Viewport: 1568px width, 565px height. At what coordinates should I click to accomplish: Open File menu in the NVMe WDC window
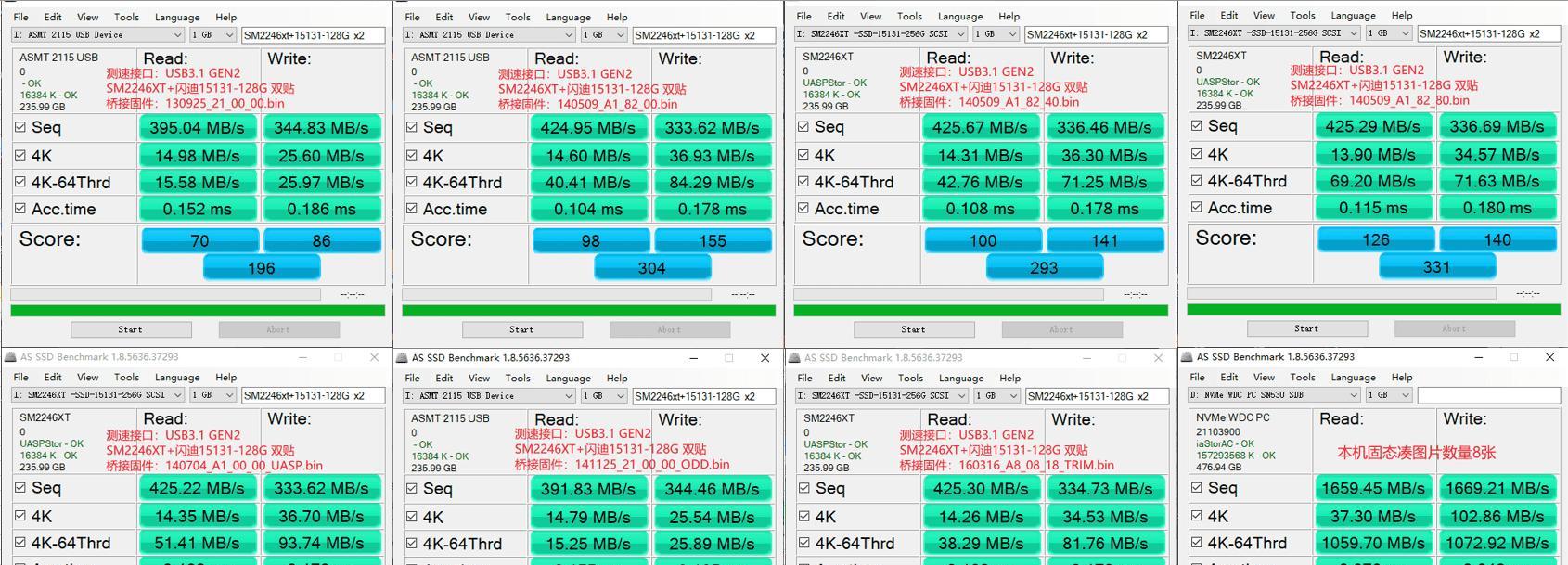tap(1198, 378)
